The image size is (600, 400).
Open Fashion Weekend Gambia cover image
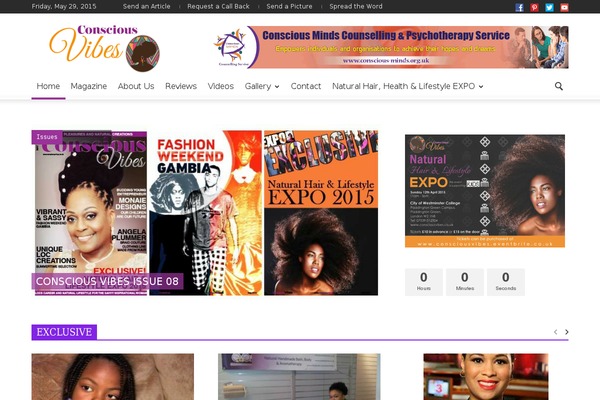coord(205,213)
